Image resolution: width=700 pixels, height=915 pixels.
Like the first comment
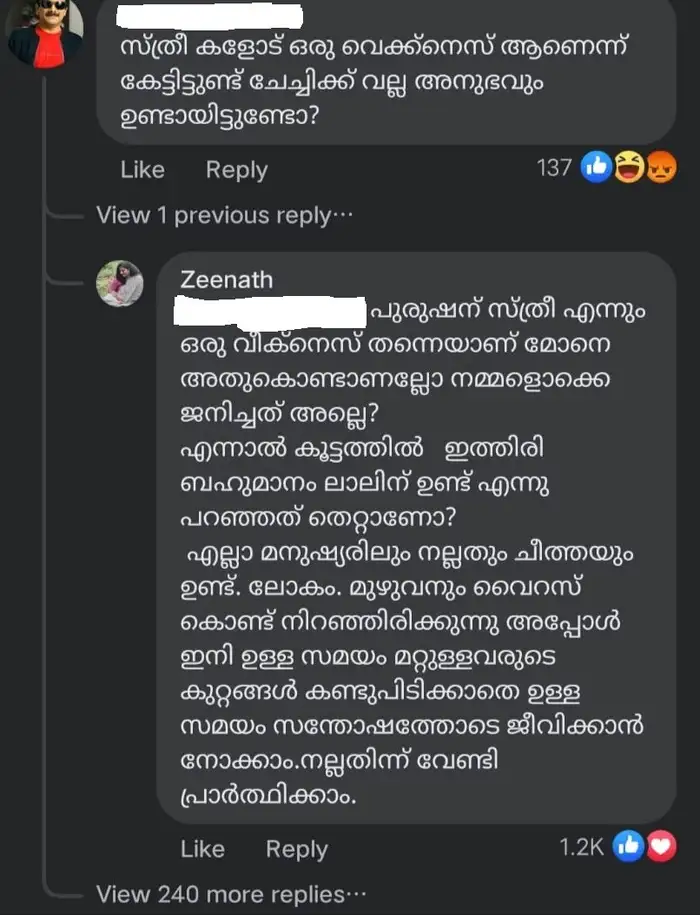point(142,169)
